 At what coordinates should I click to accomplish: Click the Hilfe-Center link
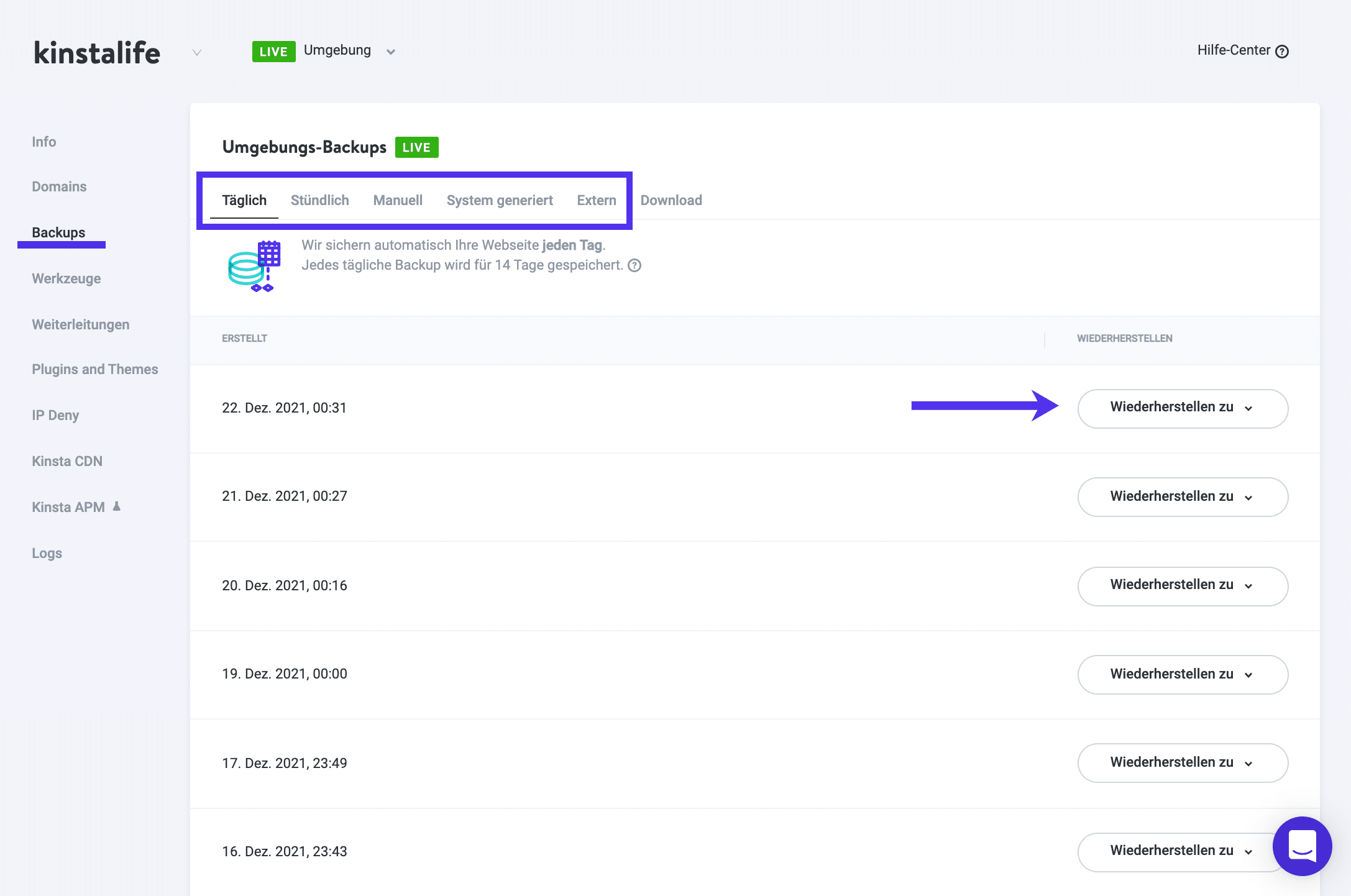[x=1232, y=50]
